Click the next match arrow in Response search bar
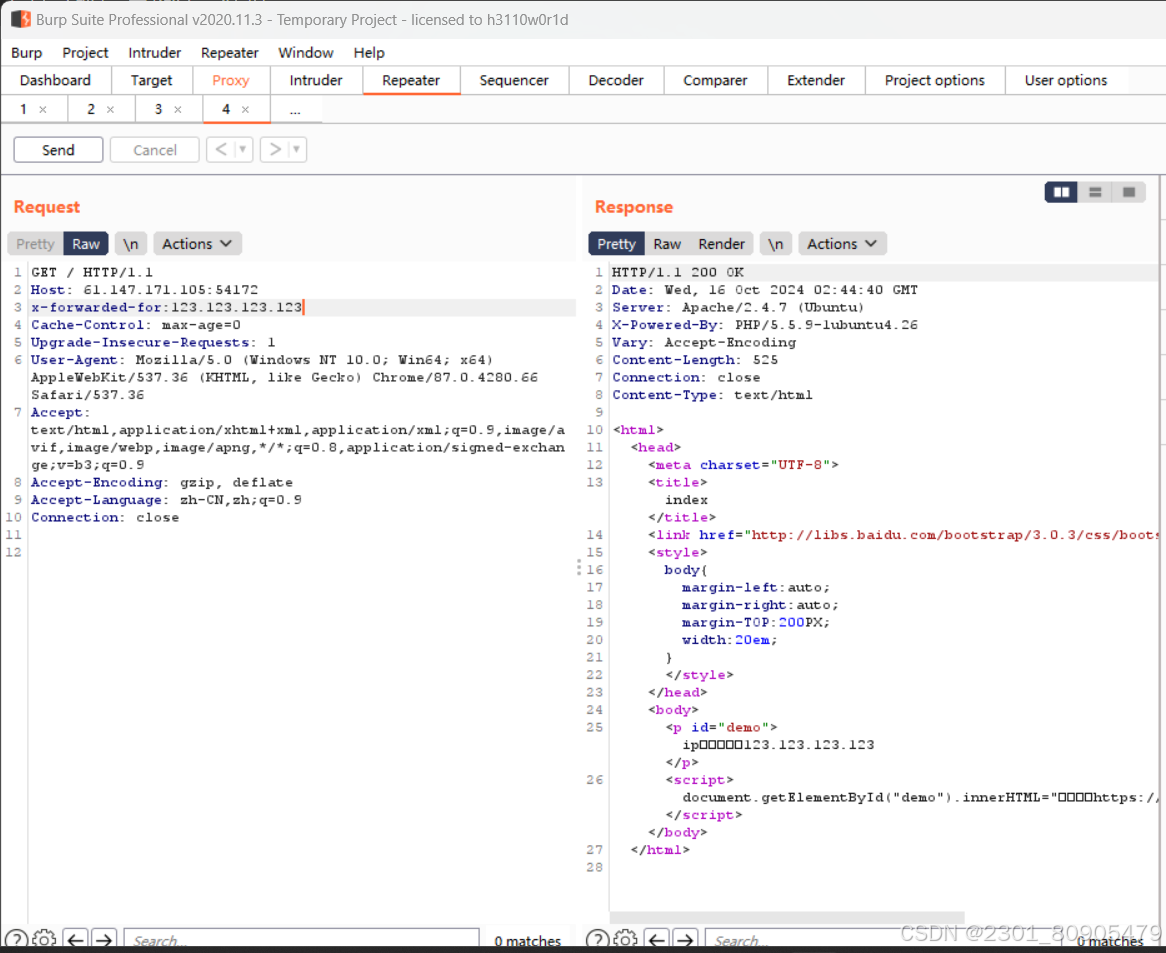Viewport: 1166px width, 953px height. tap(685, 939)
